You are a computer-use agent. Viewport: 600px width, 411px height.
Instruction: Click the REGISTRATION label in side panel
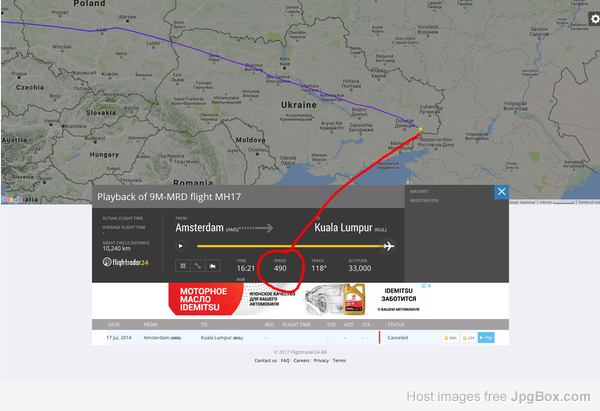tap(424, 201)
